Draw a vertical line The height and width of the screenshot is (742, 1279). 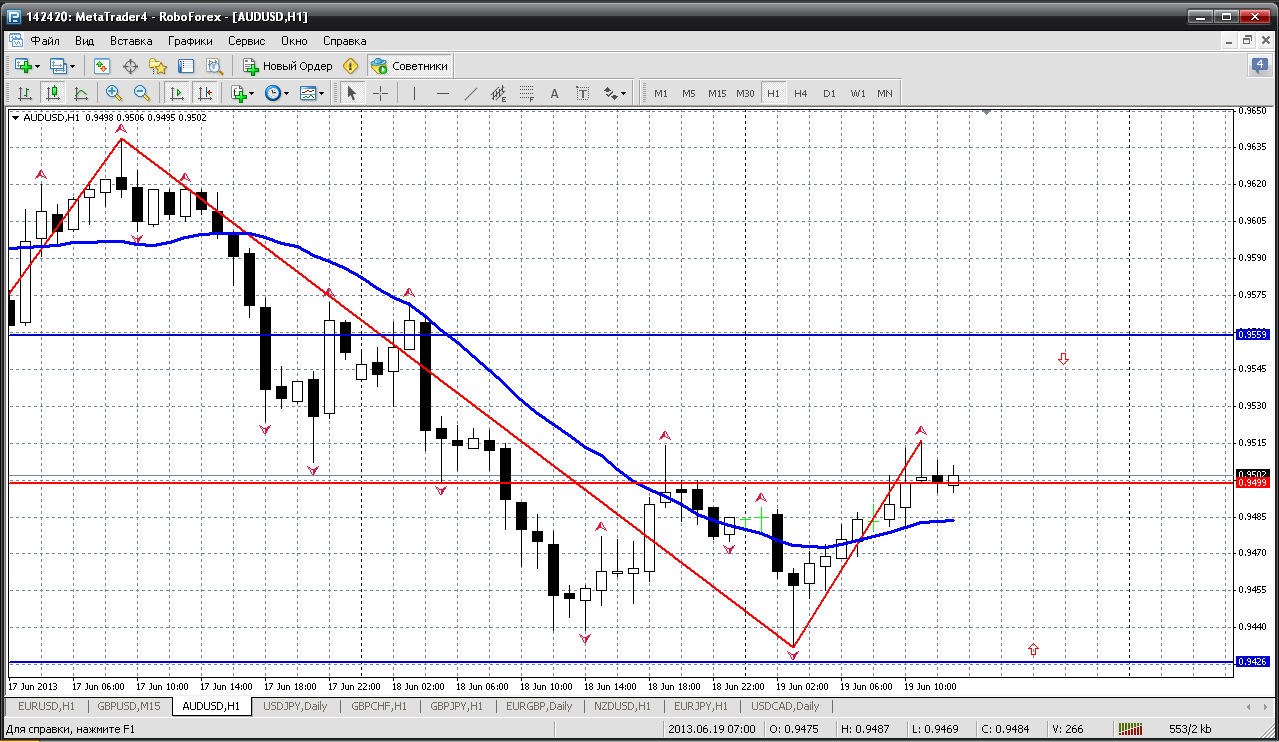coord(413,93)
